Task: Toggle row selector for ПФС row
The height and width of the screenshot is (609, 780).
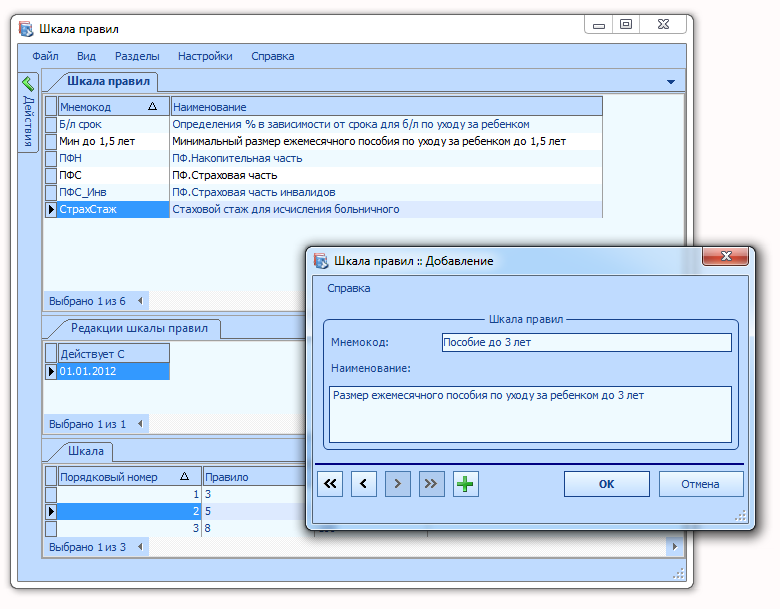Action: (51, 175)
